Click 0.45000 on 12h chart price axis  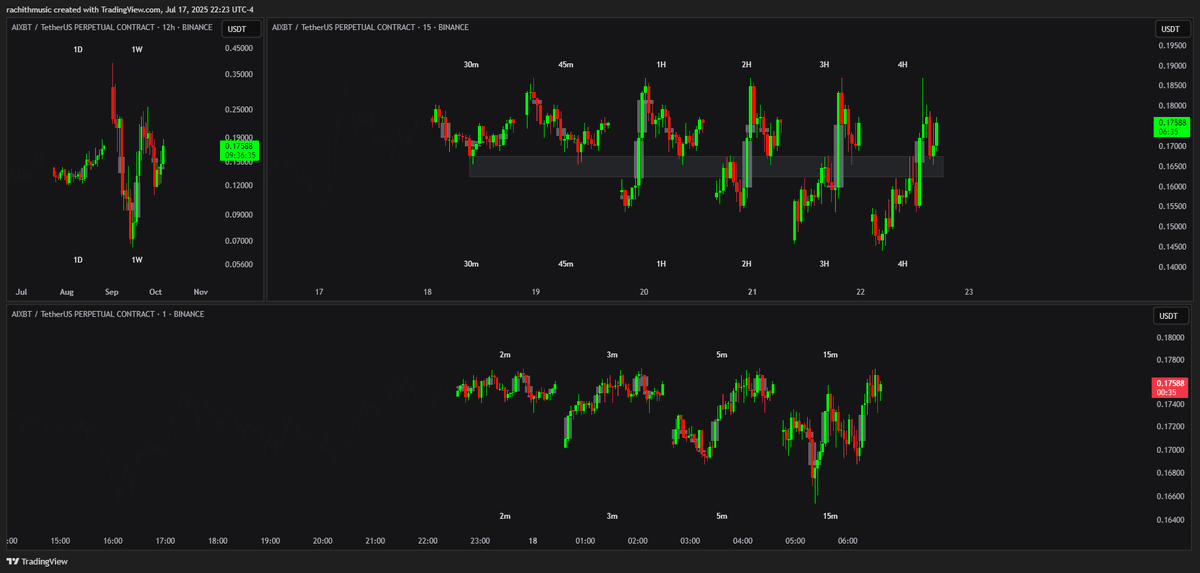coord(239,48)
